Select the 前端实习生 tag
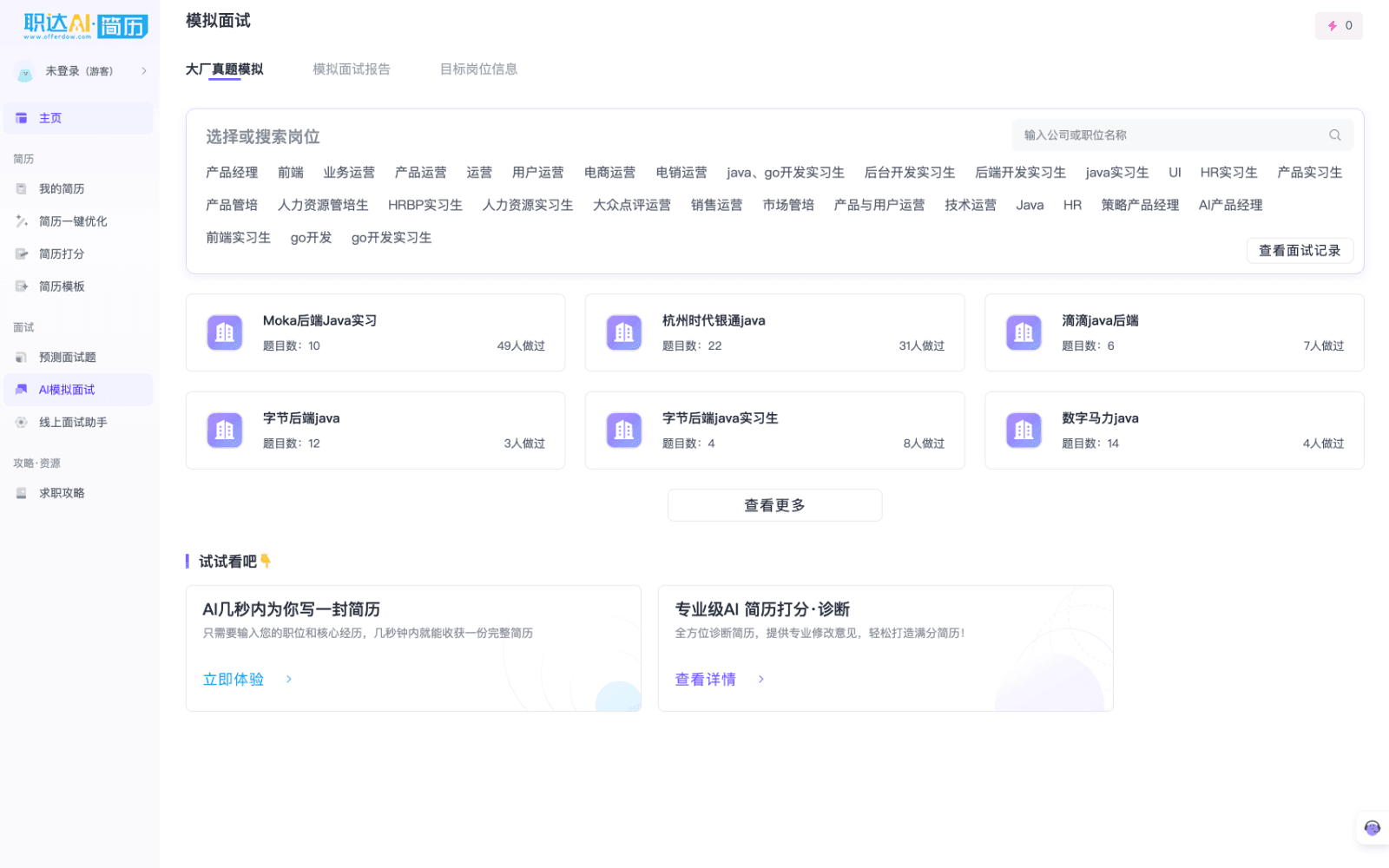1389x868 pixels. click(238, 238)
